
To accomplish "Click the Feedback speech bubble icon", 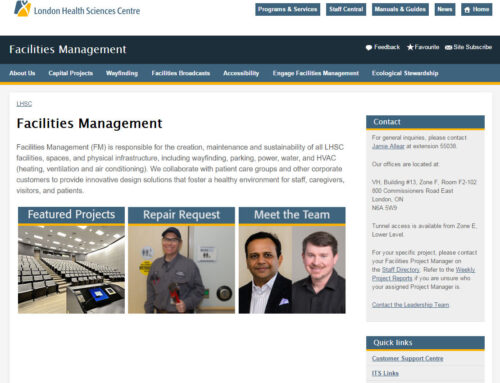I will (x=369, y=47).
